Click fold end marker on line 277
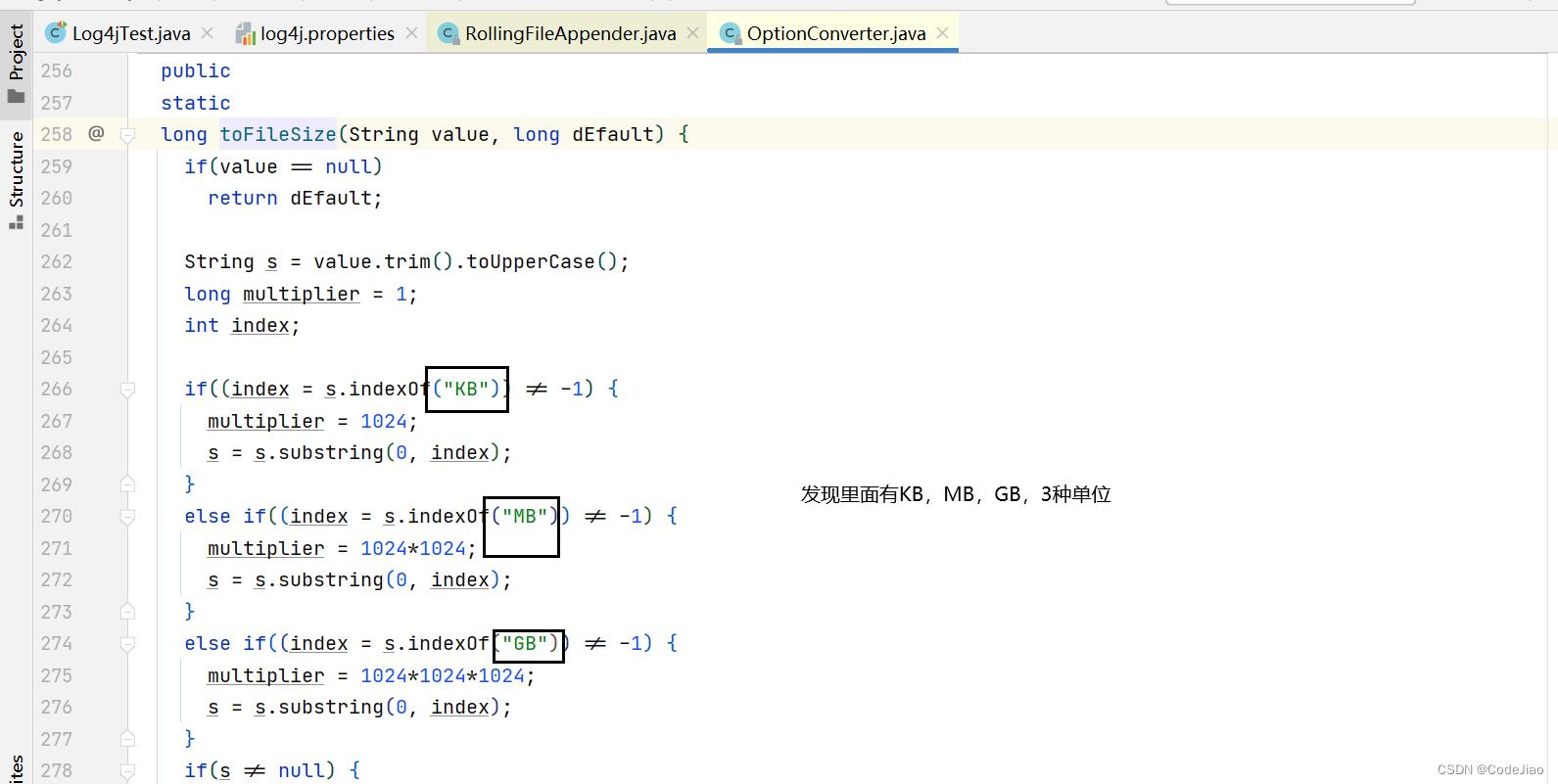The height and width of the screenshot is (784, 1558). [127, 738]
